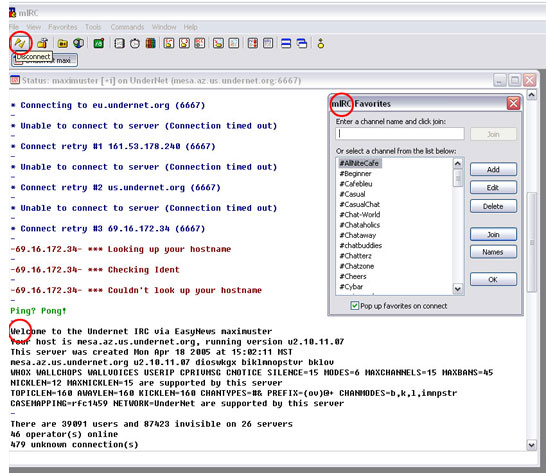Open the Window menu
546x473 pixels.
pyautogui.click(x=164, y=27)
